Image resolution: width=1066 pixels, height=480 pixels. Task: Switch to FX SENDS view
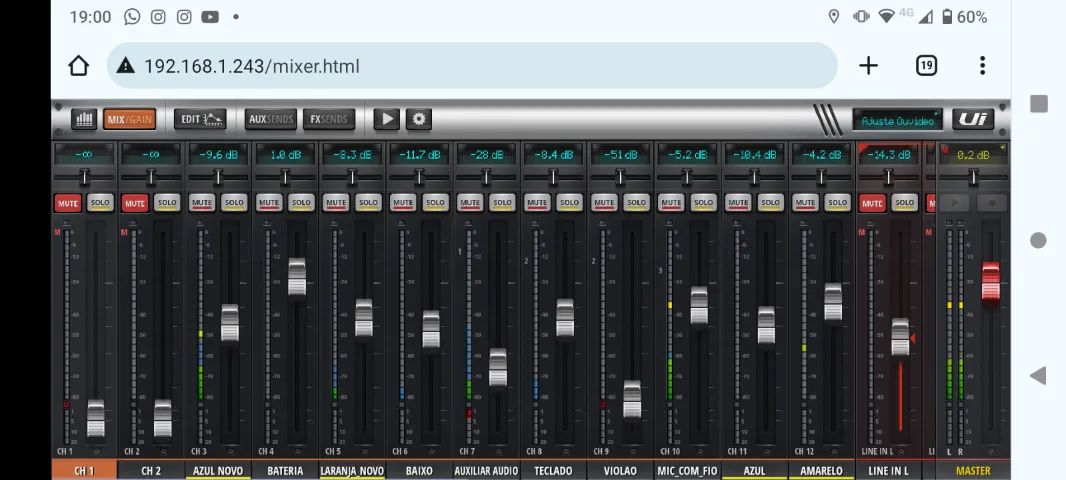click(329, 119)
